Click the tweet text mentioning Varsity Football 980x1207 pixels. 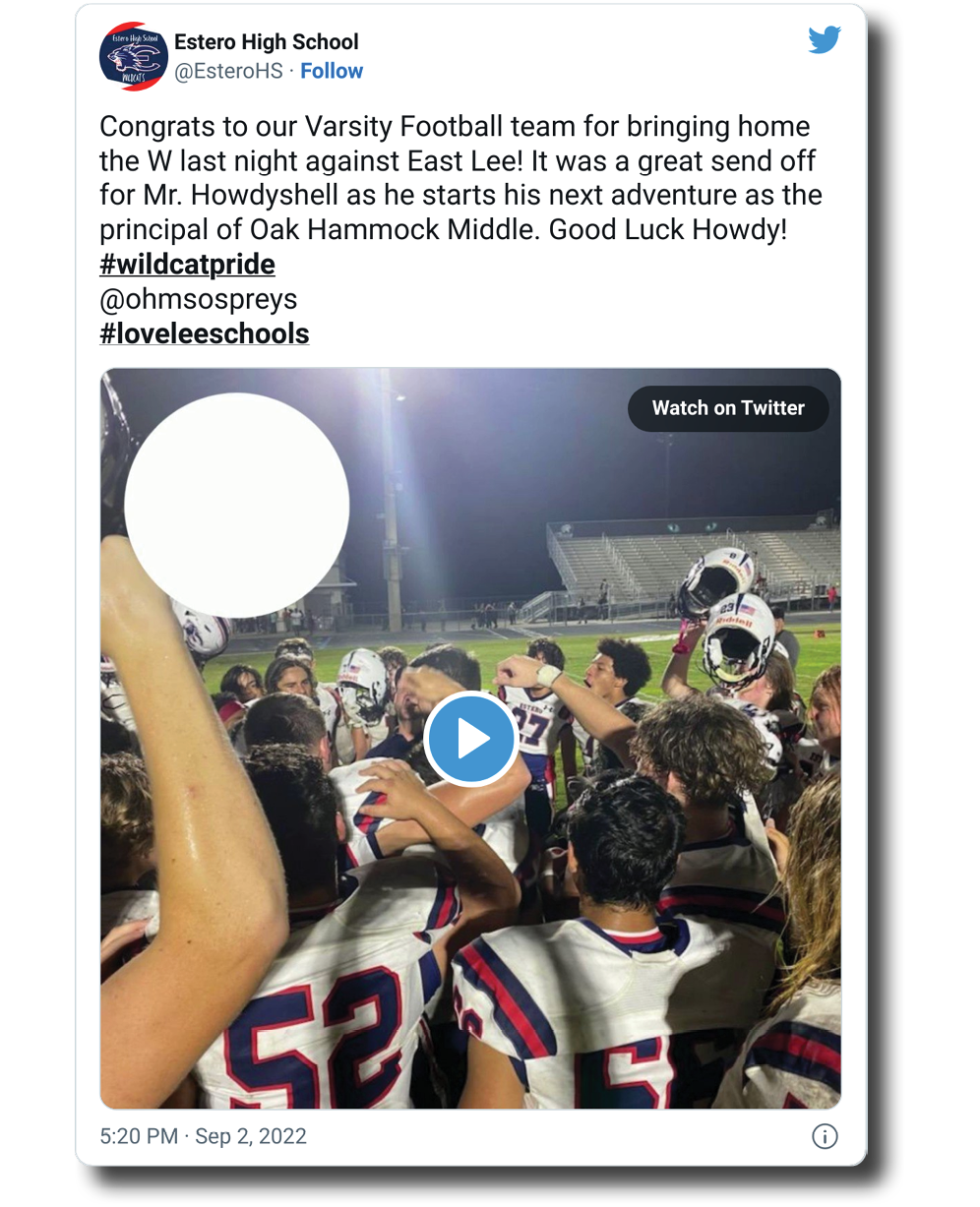coord(455,127)
